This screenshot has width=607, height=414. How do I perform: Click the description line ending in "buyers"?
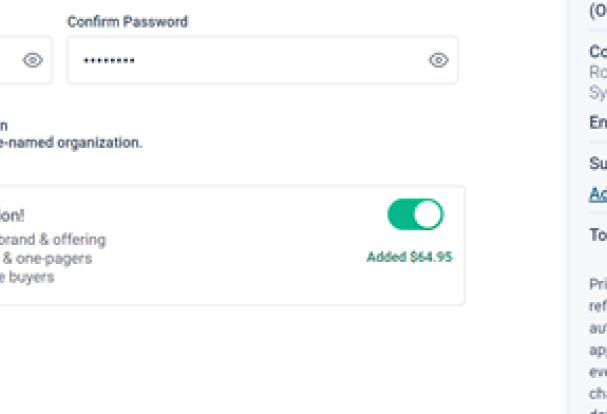click(x=27, y=277)
